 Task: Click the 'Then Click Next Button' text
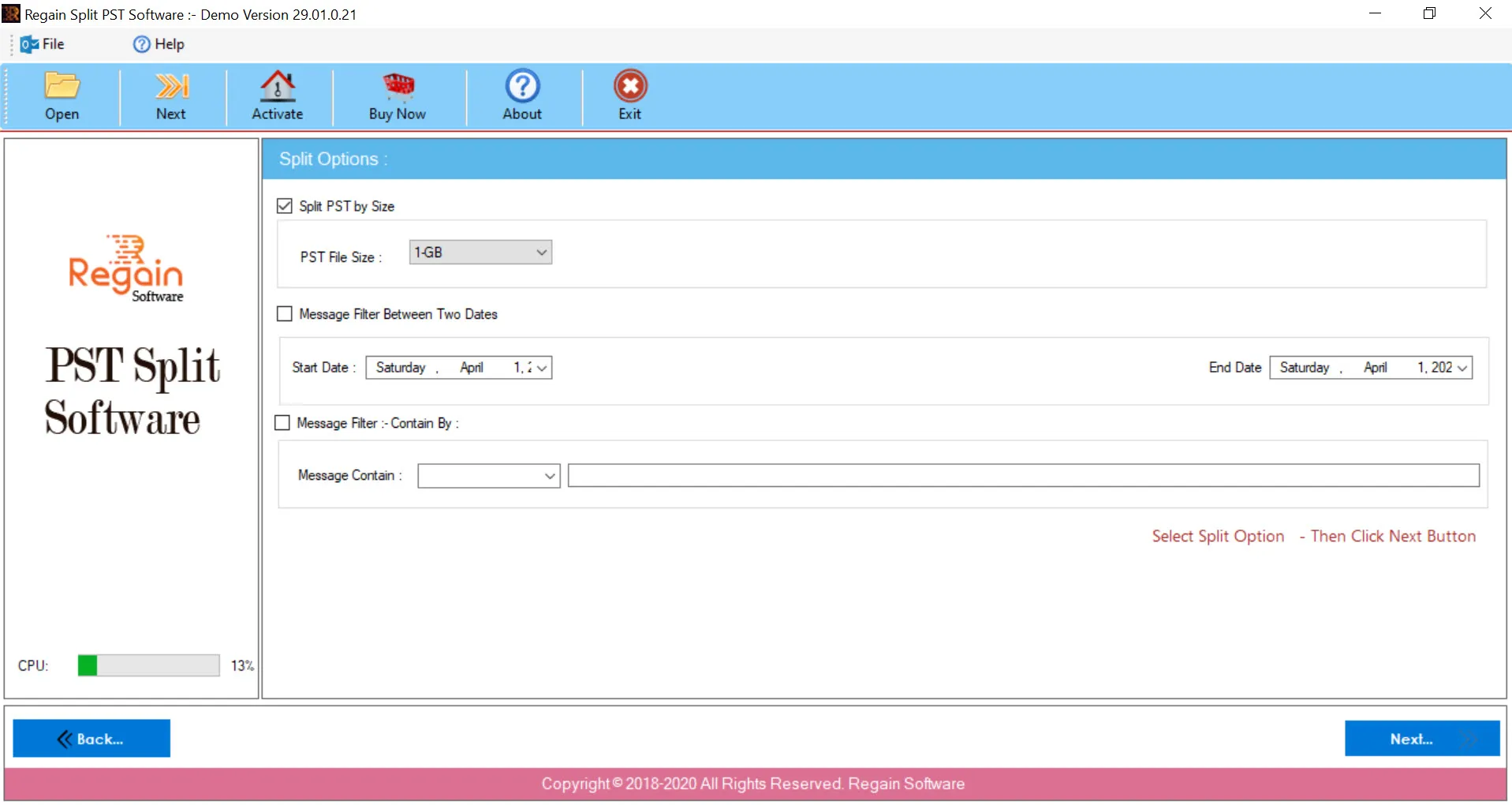1393,537
